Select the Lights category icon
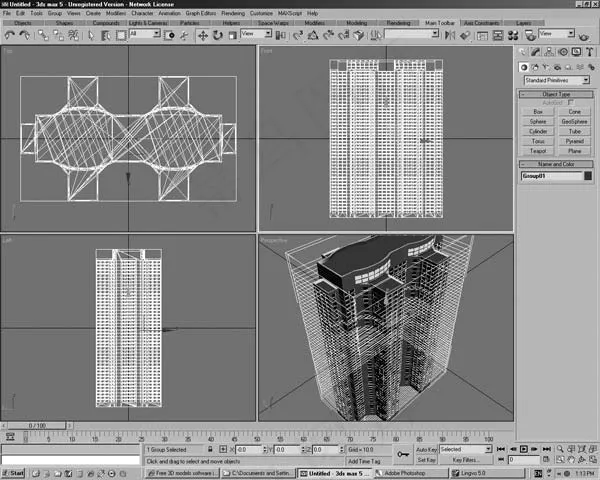 (547, 66)
